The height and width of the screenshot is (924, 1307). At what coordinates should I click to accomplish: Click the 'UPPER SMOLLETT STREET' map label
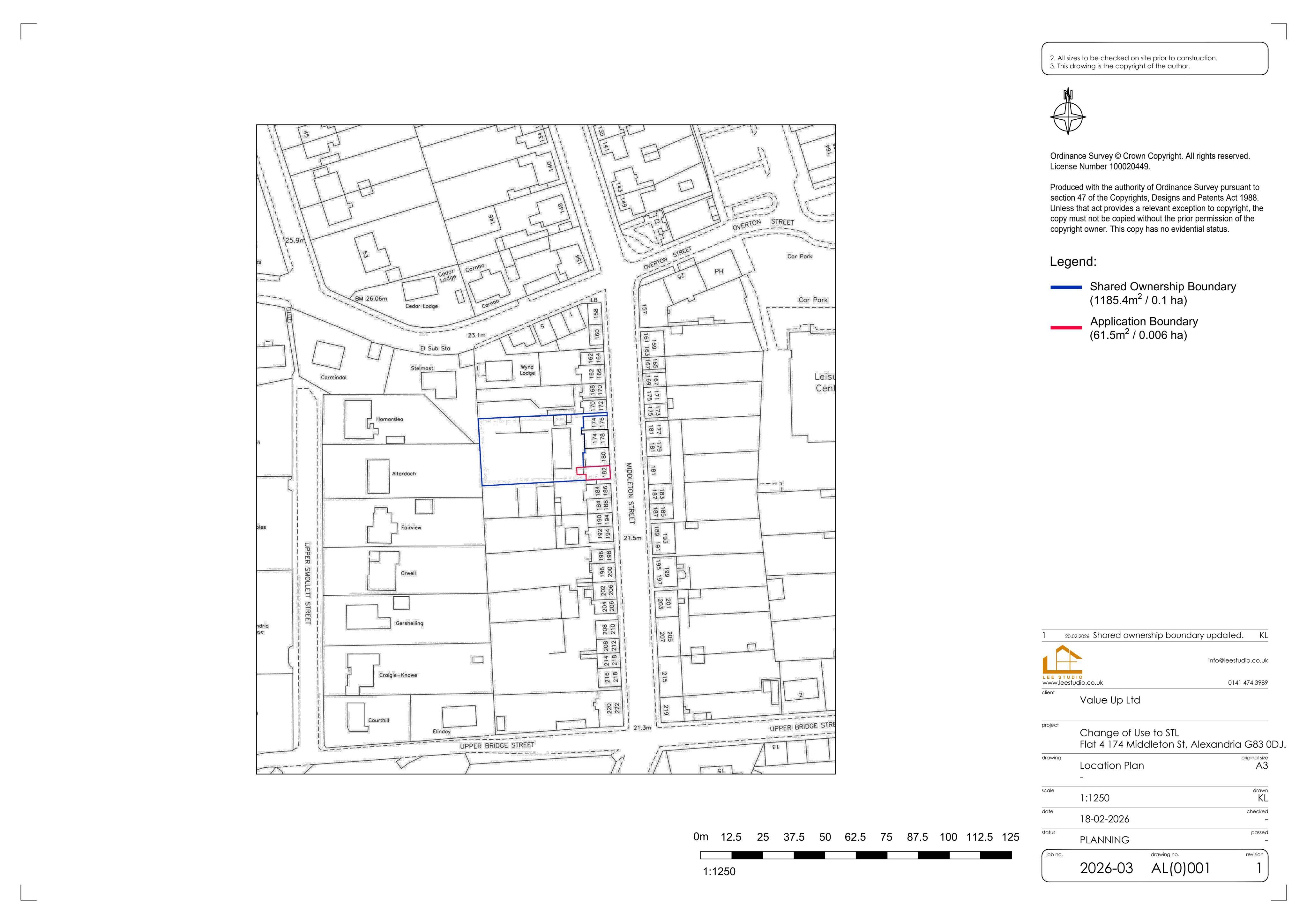pyautogui.click(x=307, y=583)
